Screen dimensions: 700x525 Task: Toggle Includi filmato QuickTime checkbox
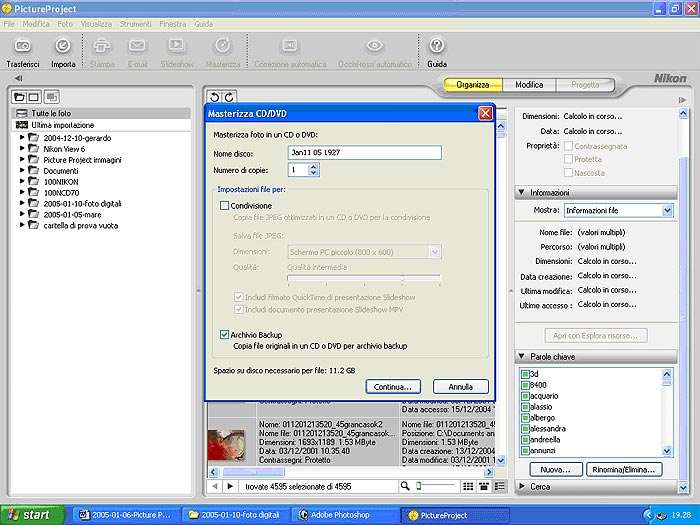pyautogui.click(x=238, y=297)
